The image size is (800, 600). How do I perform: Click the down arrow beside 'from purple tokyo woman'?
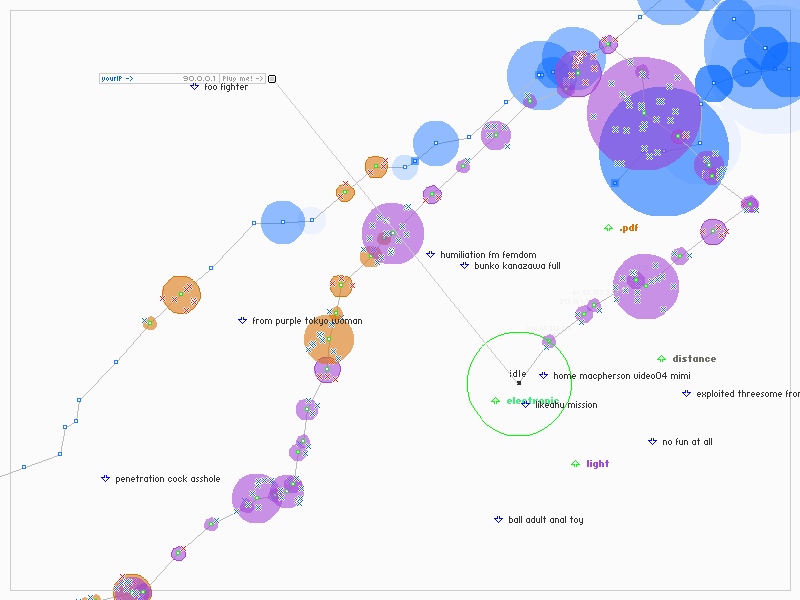point(242,321)
